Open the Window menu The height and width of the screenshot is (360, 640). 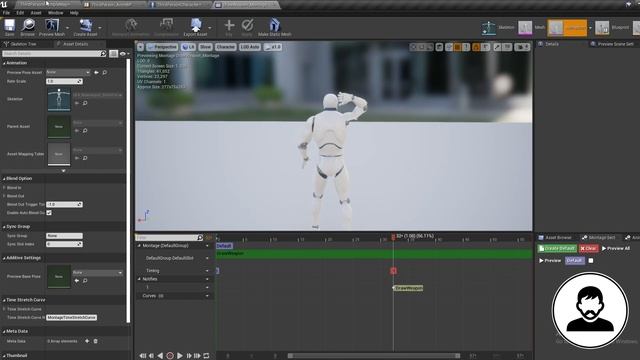coord(56,13)
